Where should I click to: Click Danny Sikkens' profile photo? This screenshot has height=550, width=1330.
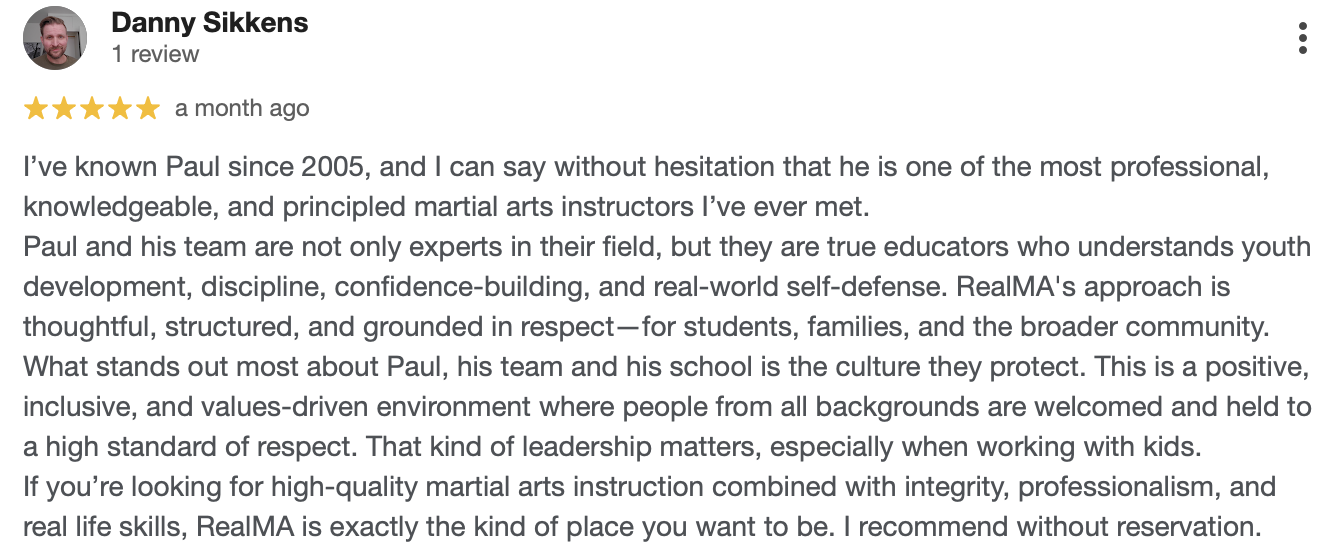pos(55,38)
